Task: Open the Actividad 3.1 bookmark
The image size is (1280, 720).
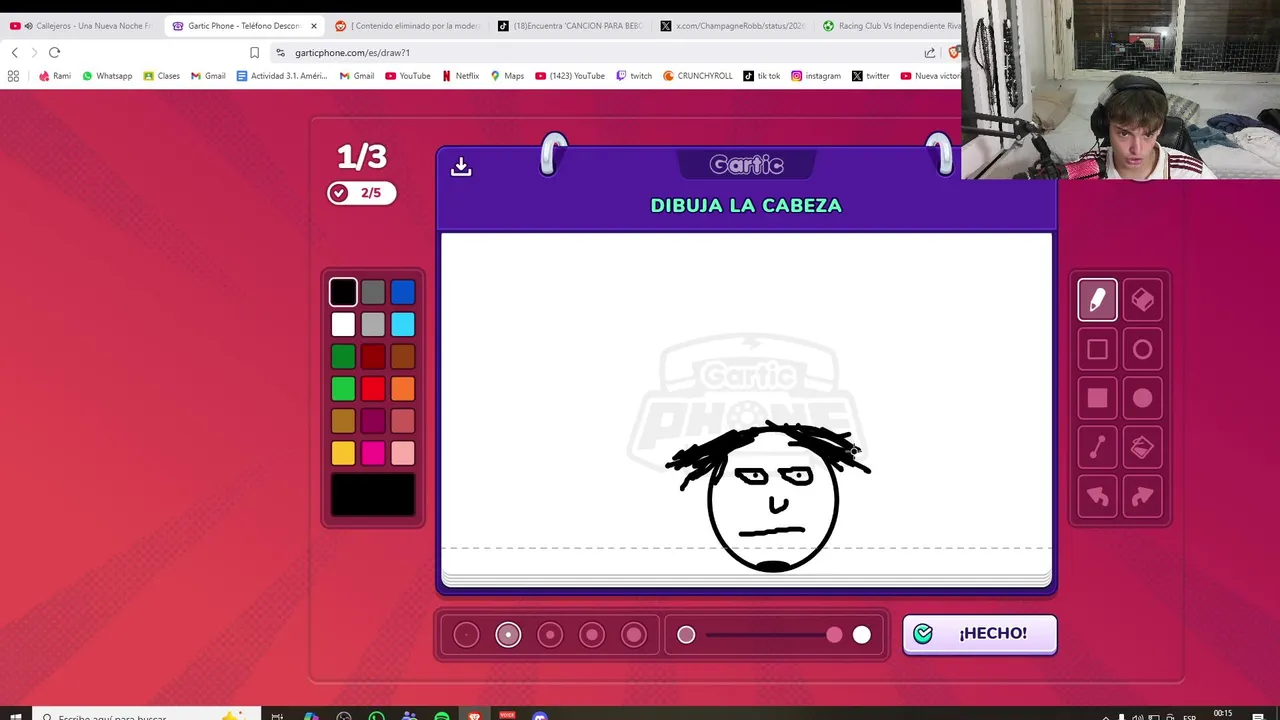Action: tap(282, 76)
